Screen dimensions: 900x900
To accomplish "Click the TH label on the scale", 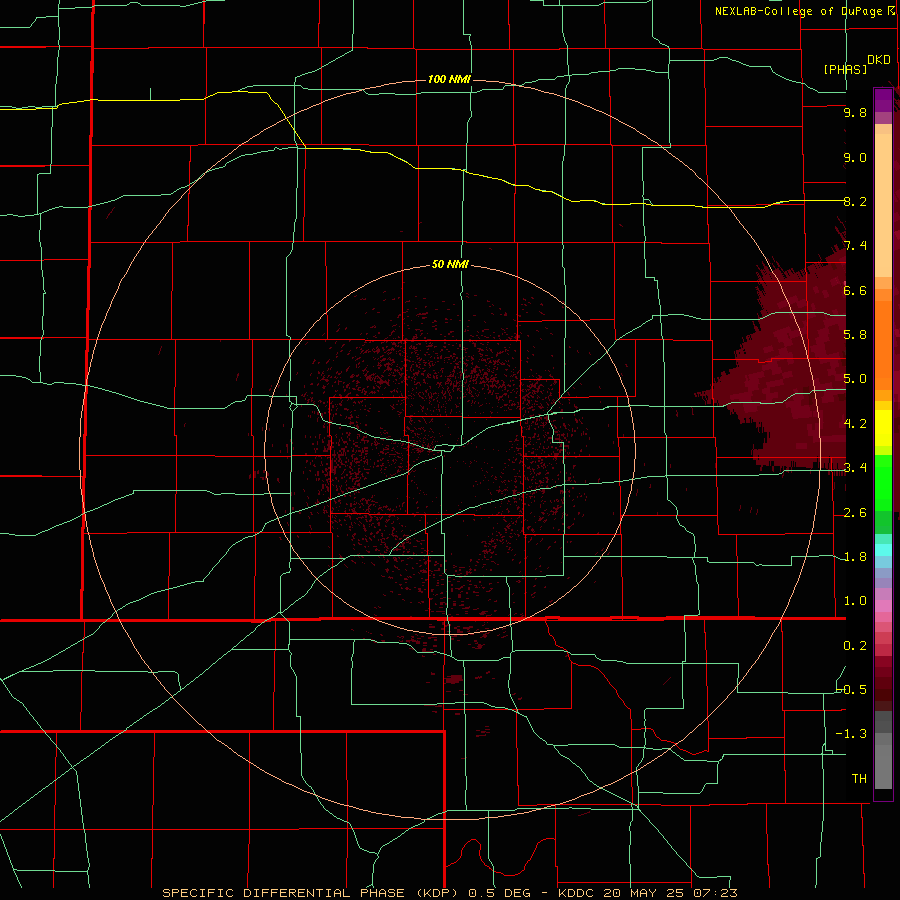I will pyautogui.click(x=859, y=779).
